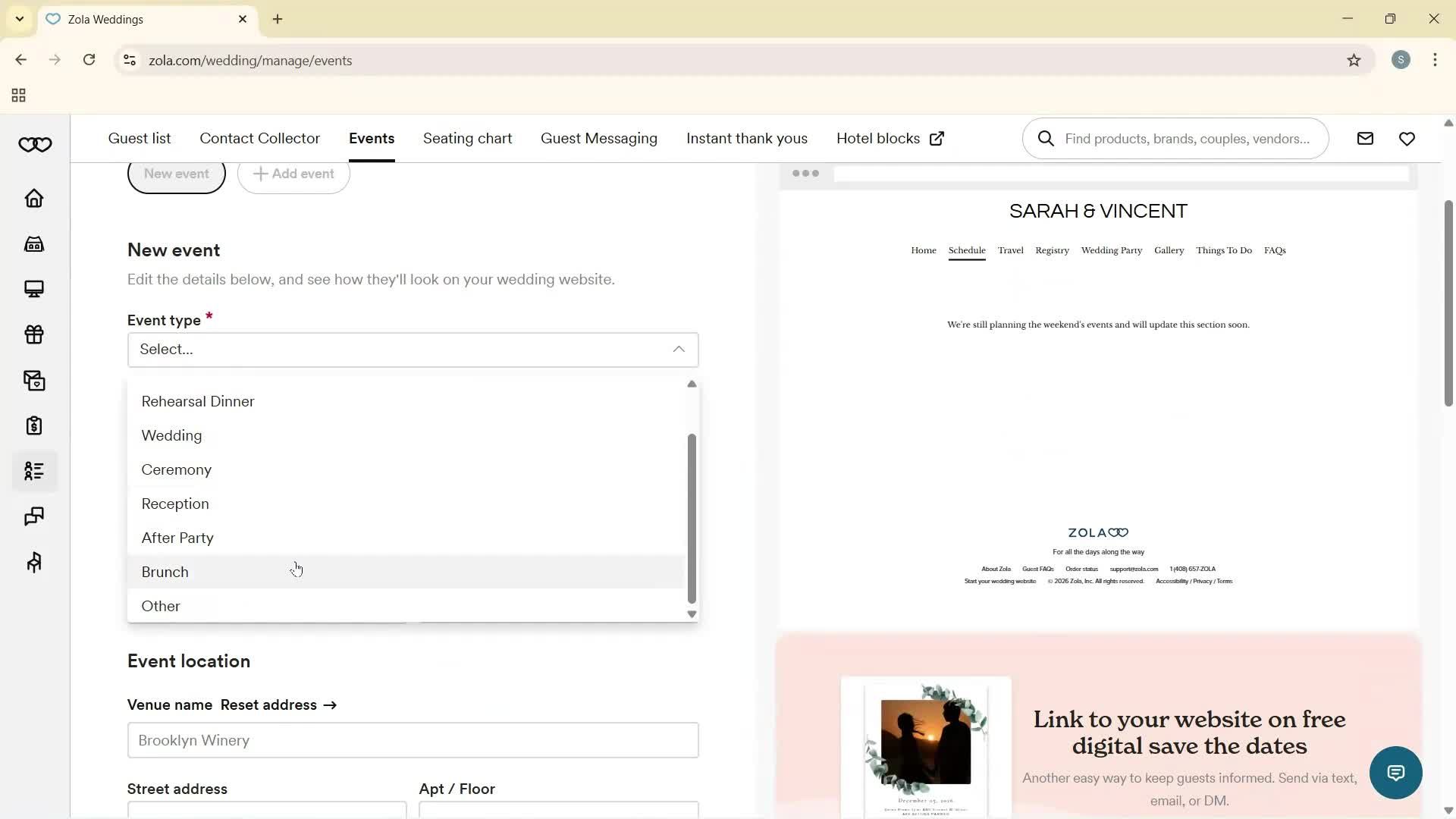1456x819 pixels.
Task: Open the budget clipboard icon in sidebar
Action: (35, 425)
